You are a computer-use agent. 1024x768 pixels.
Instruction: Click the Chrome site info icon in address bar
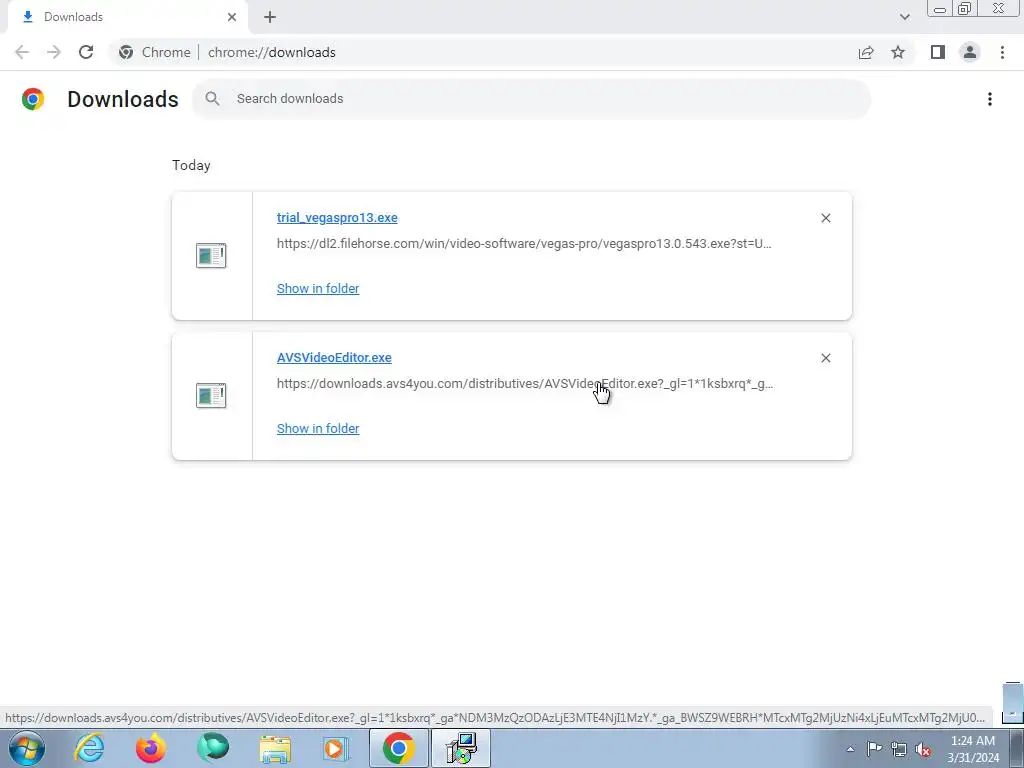click(126, 52)
